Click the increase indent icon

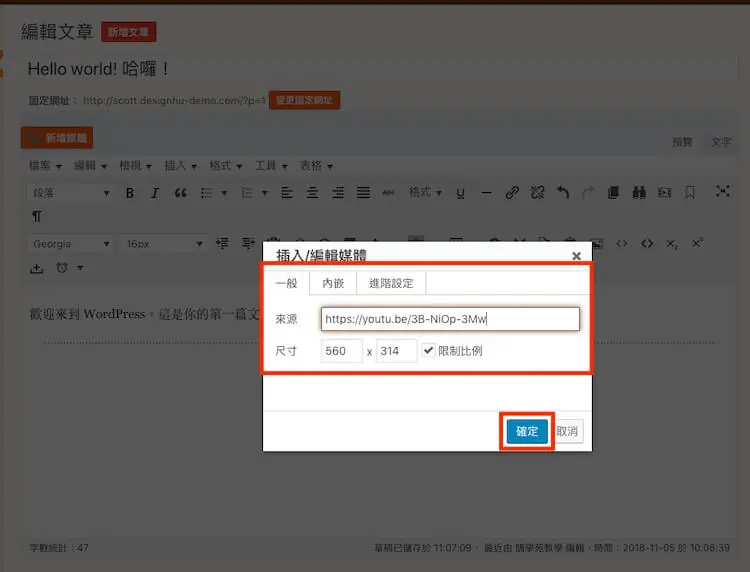click(x=248, y=243)
